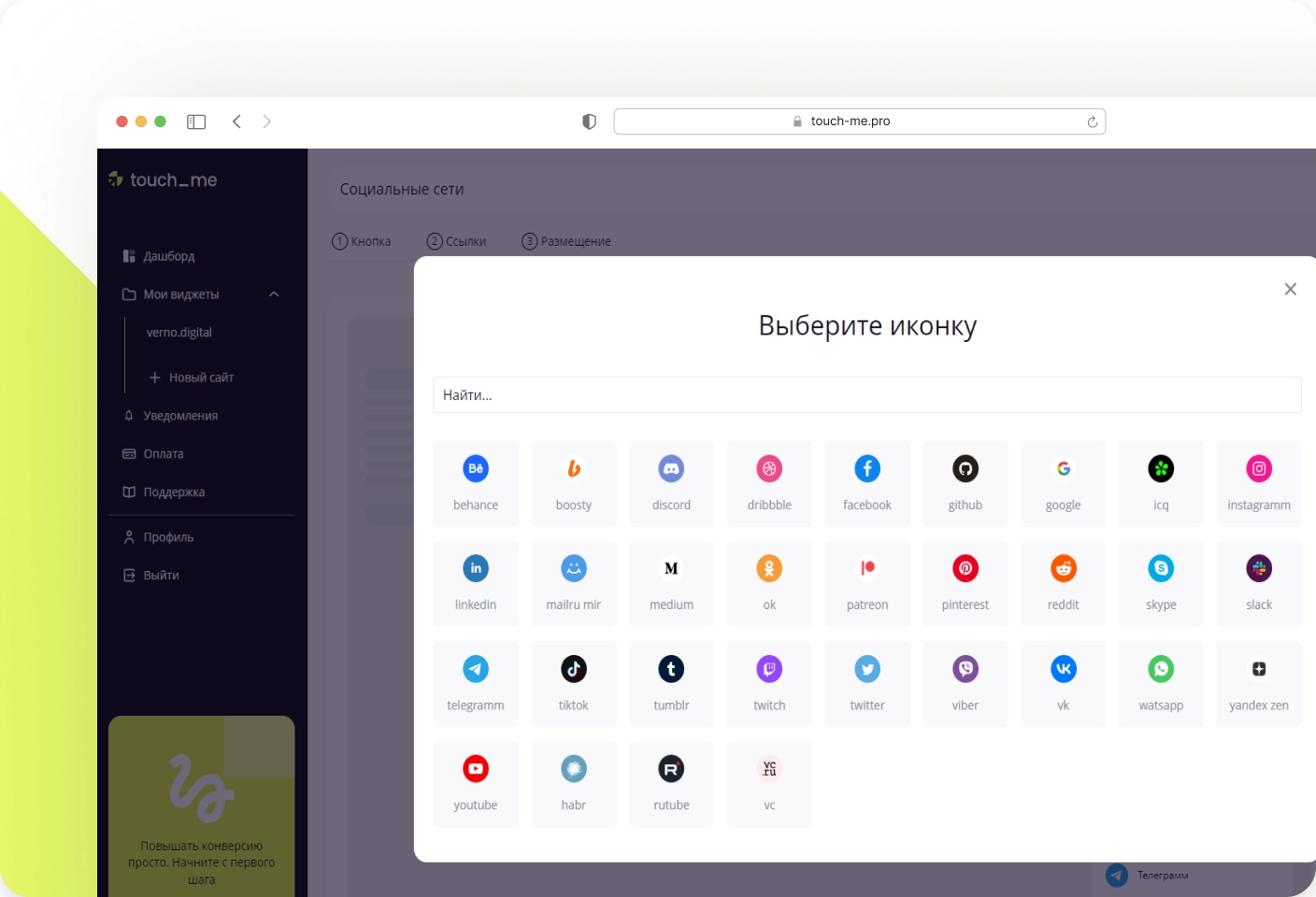This screenshot has height=897, width=1316.
Task: Add a Новый сайт
Action: pos(192,377)
